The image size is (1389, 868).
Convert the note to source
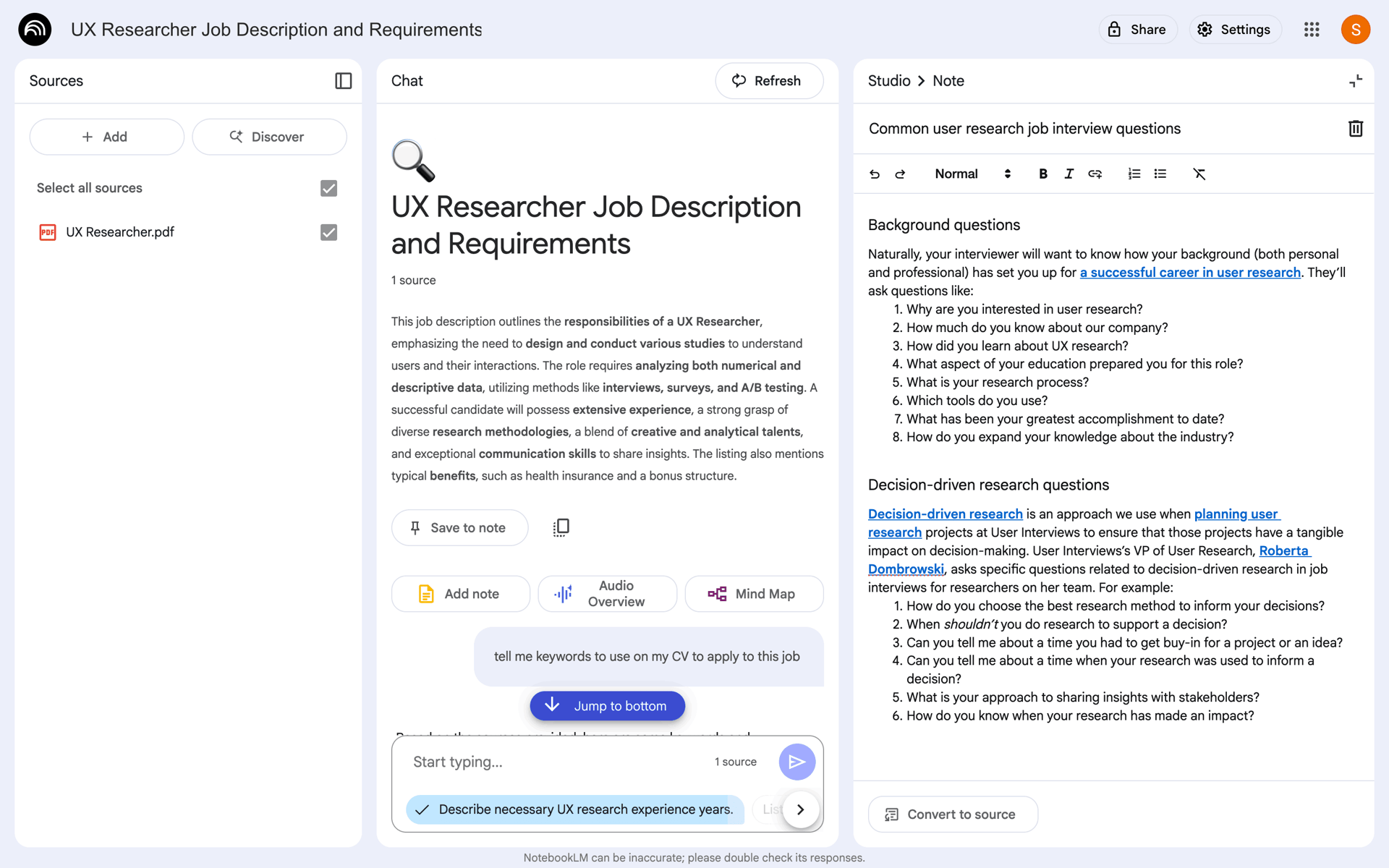pyautogui.click(x=953, y=814)
